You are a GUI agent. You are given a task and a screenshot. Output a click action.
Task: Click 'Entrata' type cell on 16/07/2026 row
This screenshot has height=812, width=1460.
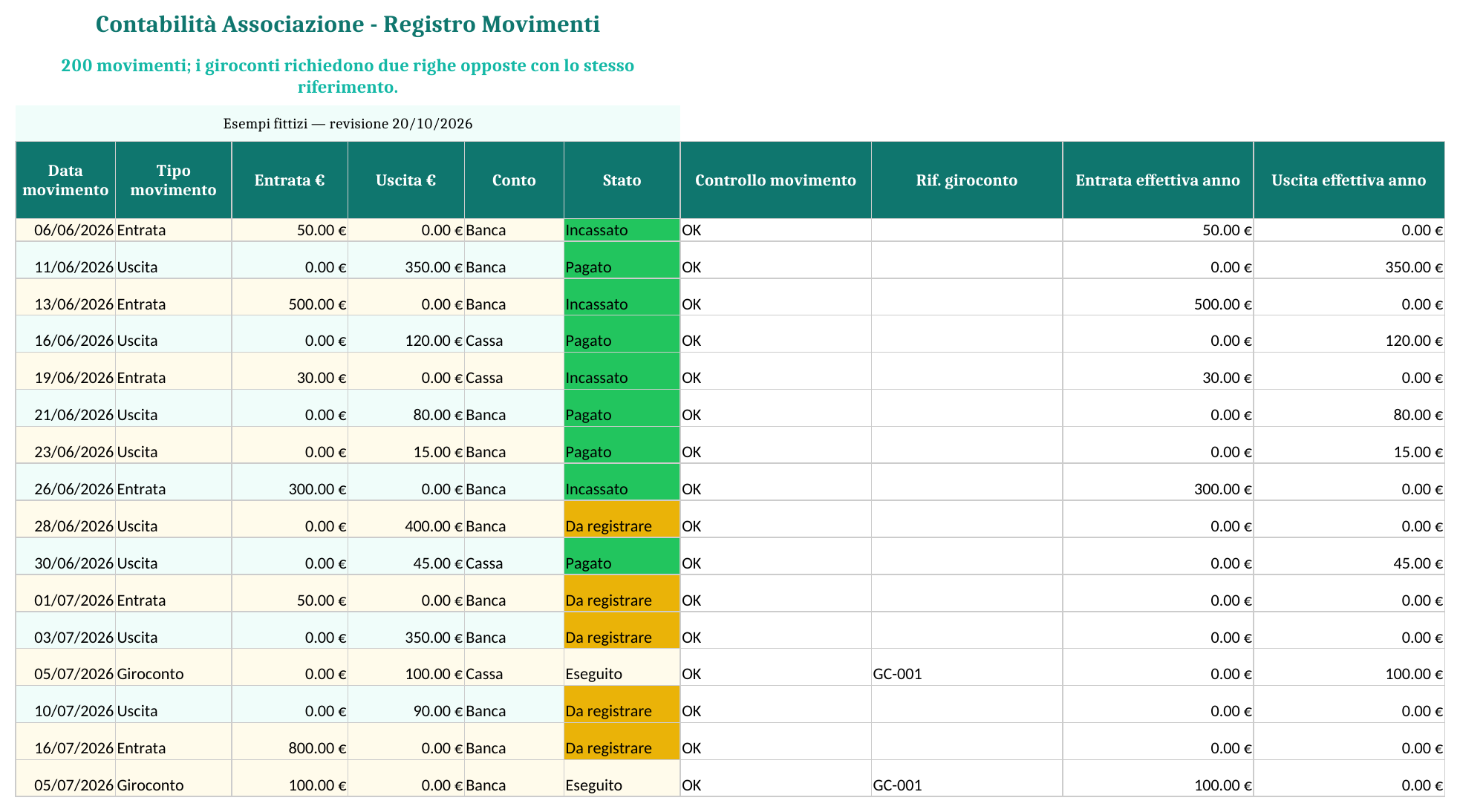click(174, 741)
